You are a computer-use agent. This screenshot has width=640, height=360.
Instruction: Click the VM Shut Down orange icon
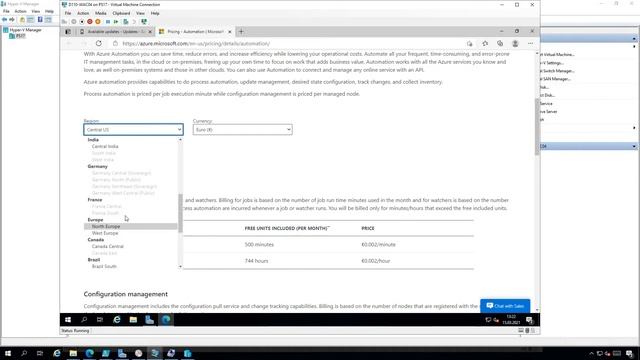98,22
